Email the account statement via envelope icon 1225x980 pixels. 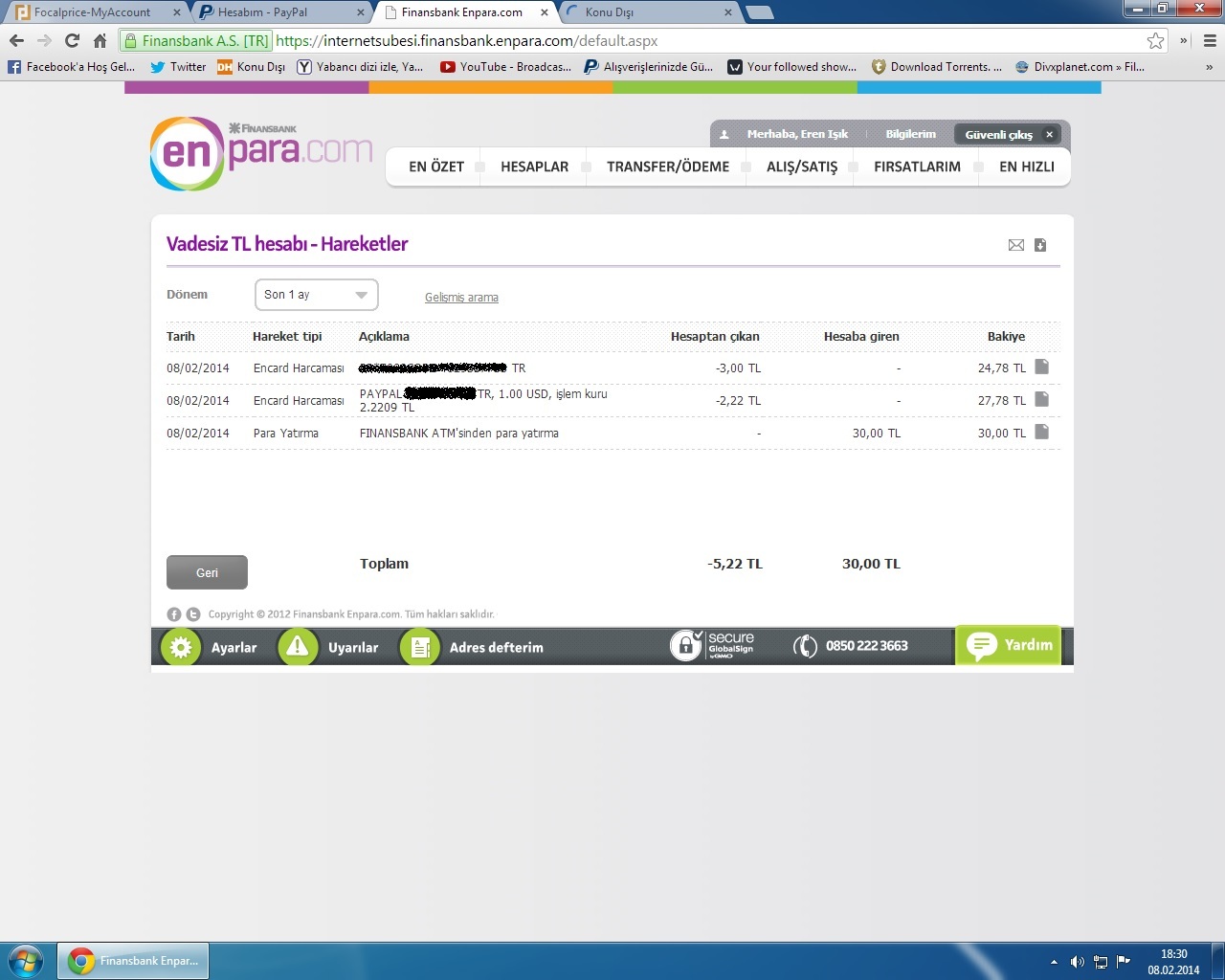pos(1016,245)
